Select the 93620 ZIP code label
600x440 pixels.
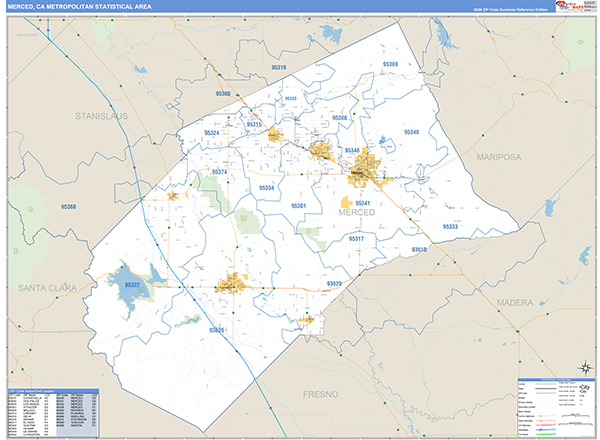click(334, 284)
